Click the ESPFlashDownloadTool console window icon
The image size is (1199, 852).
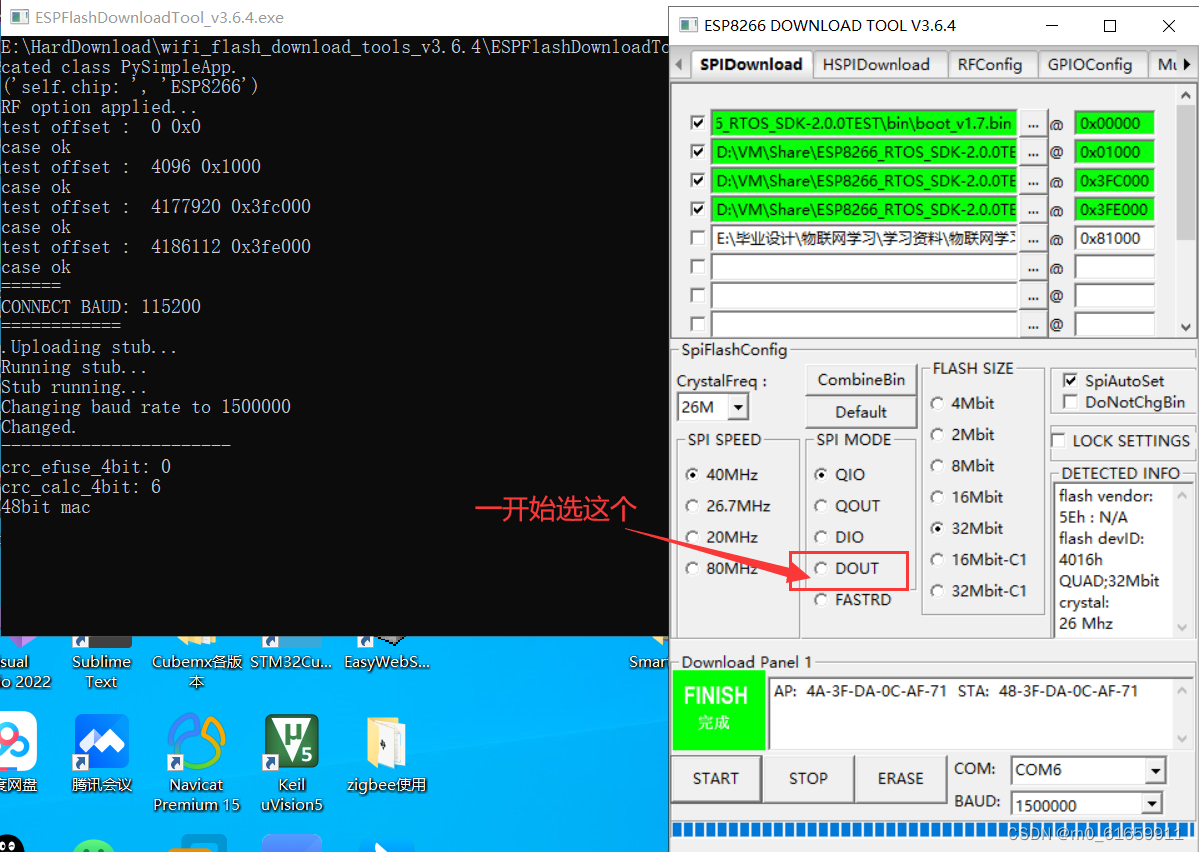click(x=19, y=17)
